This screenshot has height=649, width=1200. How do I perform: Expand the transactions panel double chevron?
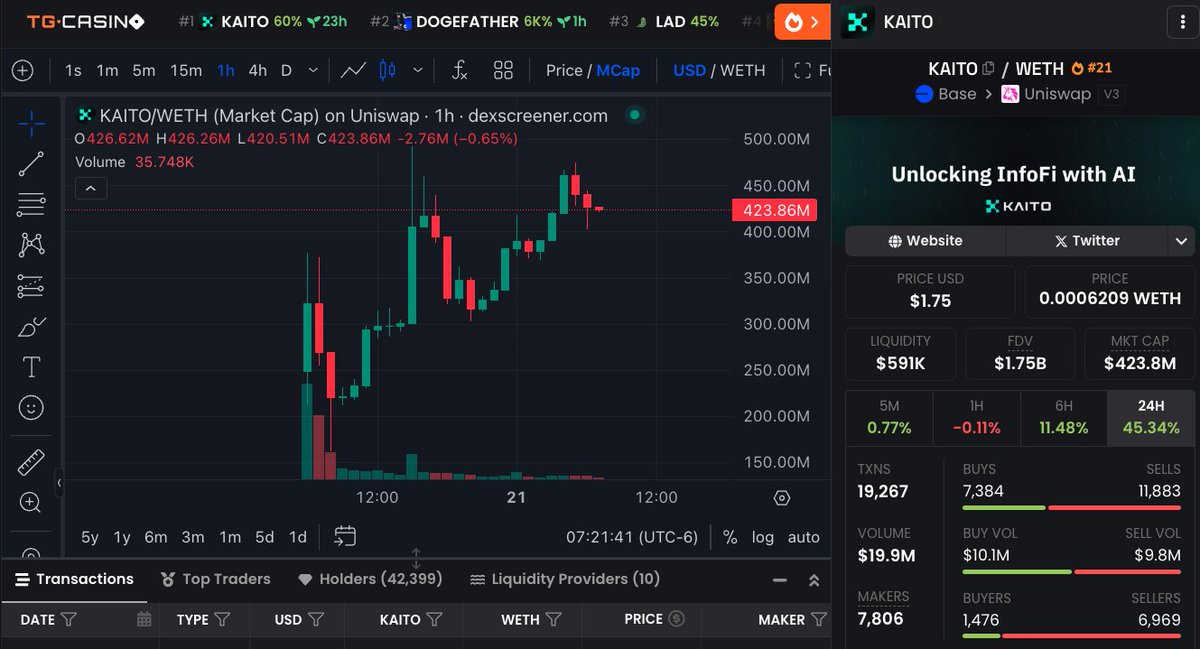coord(814,580)
